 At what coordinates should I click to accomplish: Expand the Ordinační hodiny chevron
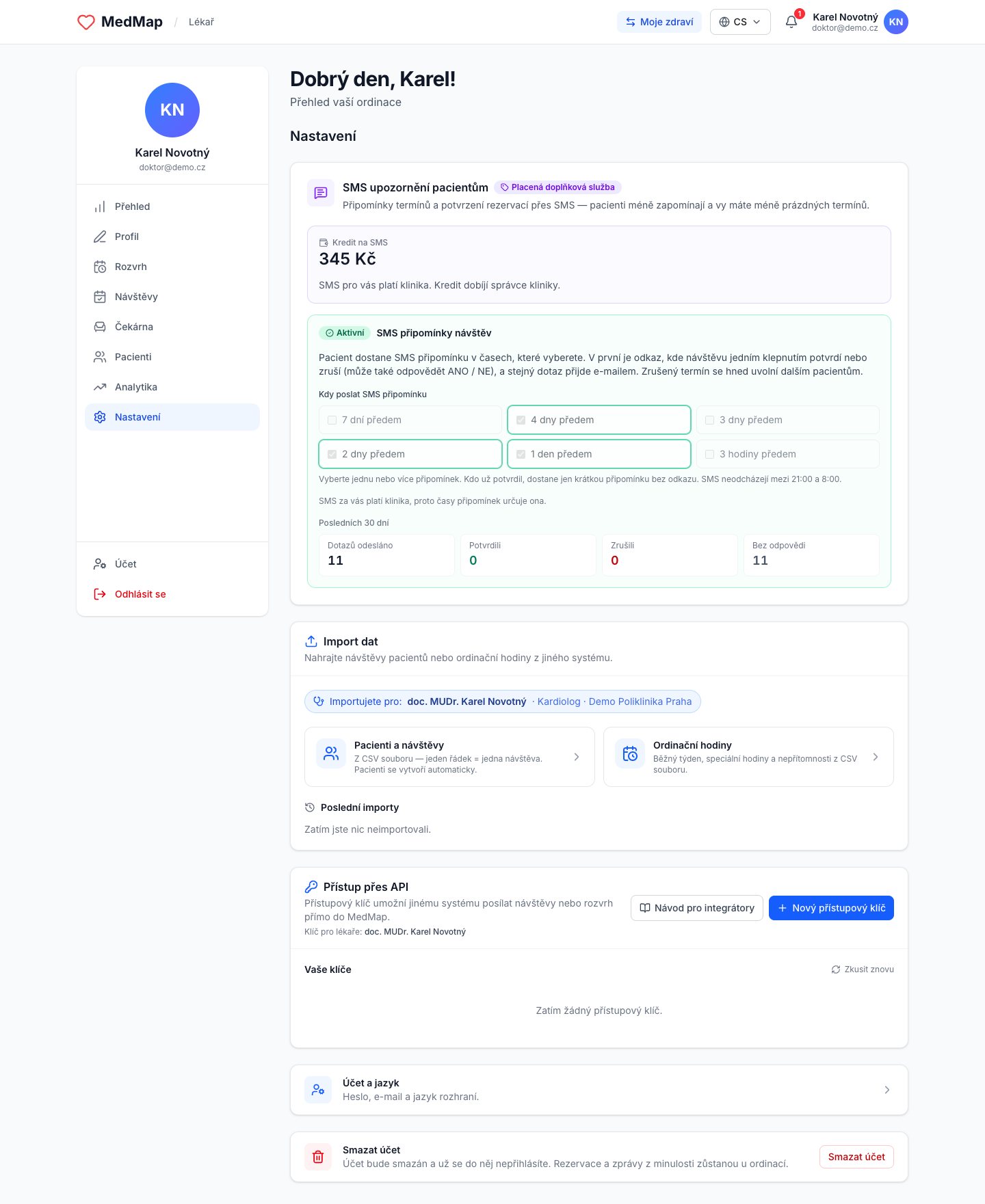click(x=876, y=757)
